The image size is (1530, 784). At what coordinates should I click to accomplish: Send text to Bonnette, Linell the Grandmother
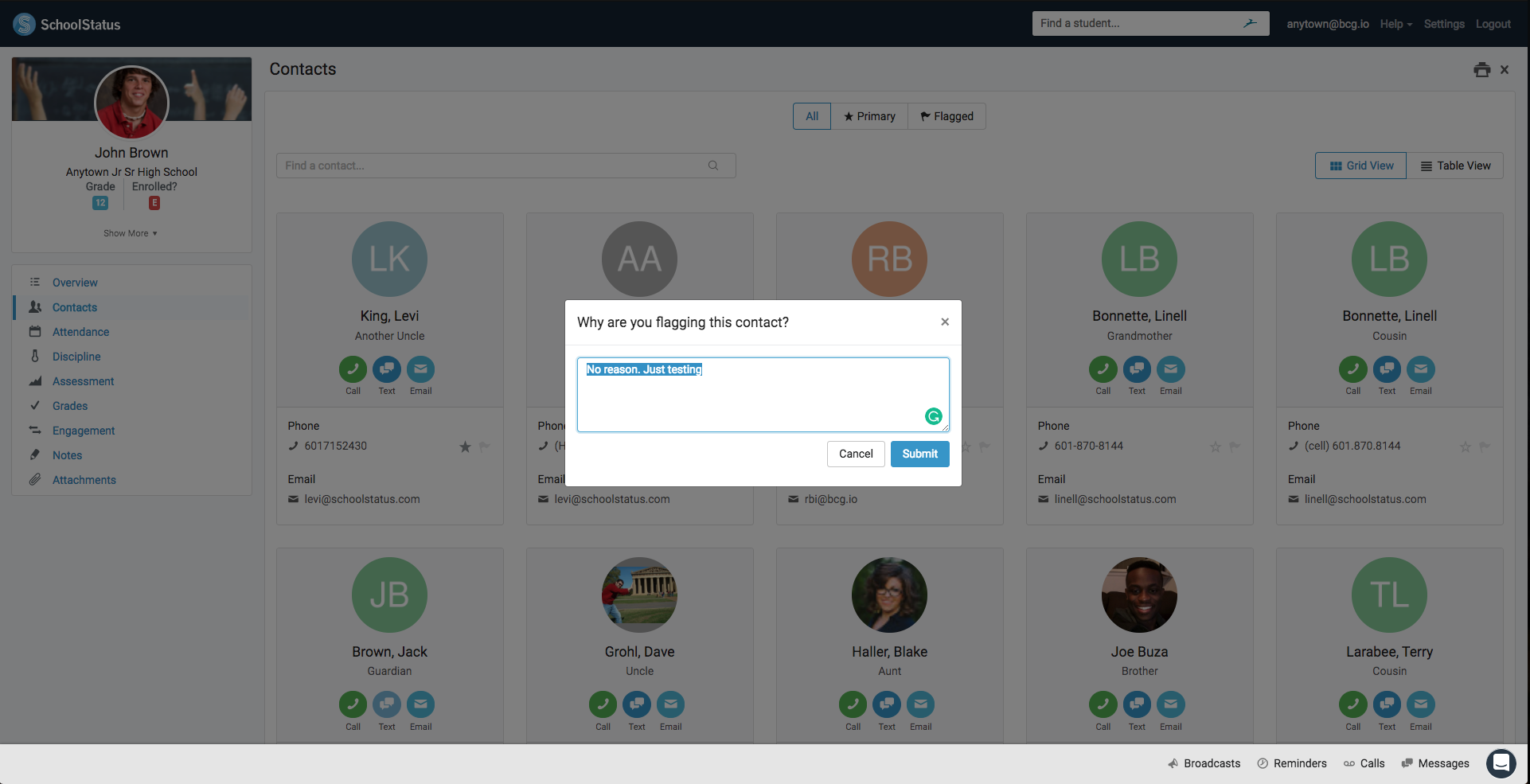(1137, 369)
